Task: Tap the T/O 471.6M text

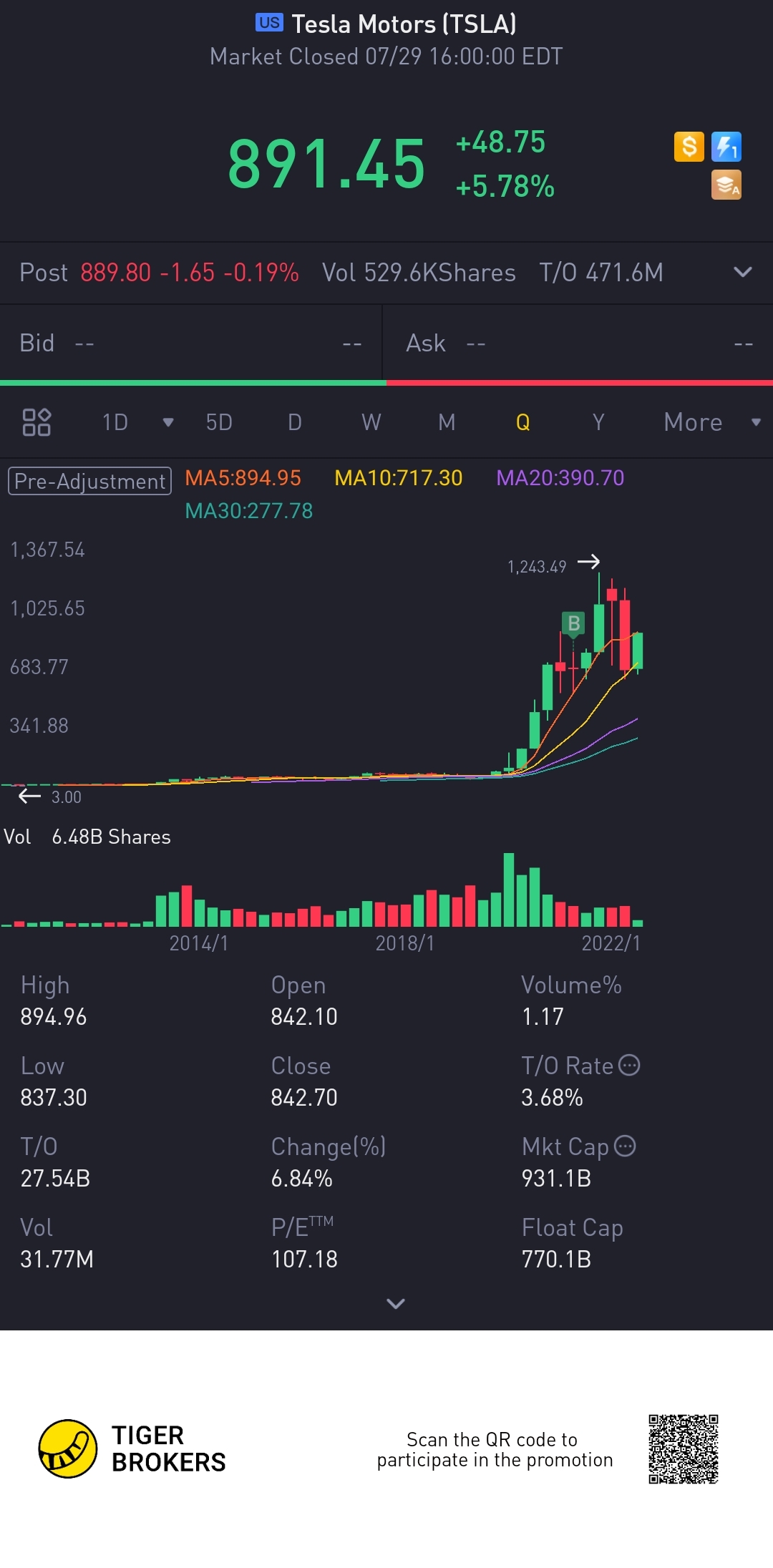Action: pos(601,273)
